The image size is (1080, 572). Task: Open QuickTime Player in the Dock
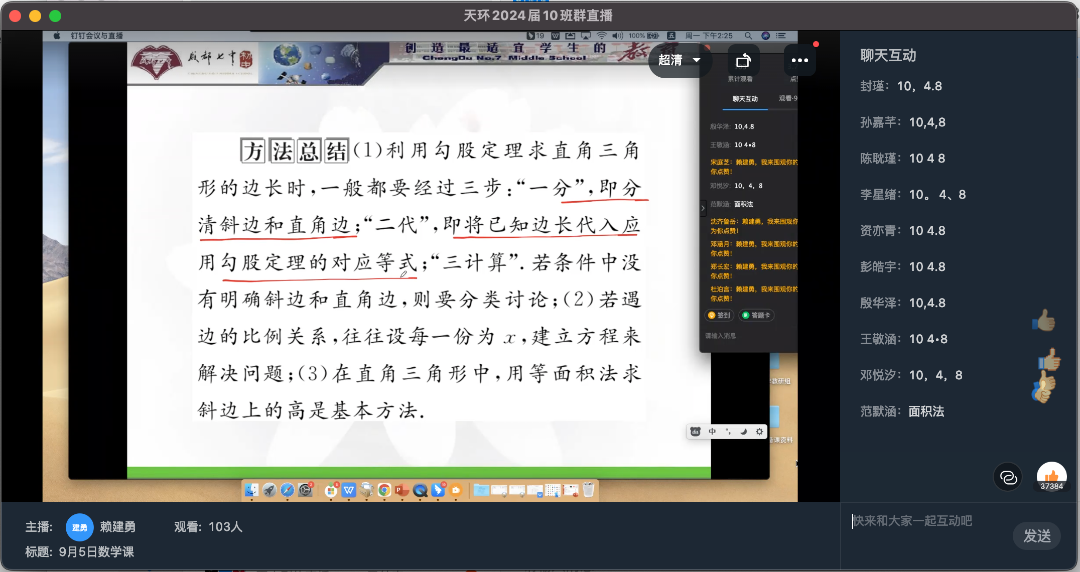coord(419,490)
